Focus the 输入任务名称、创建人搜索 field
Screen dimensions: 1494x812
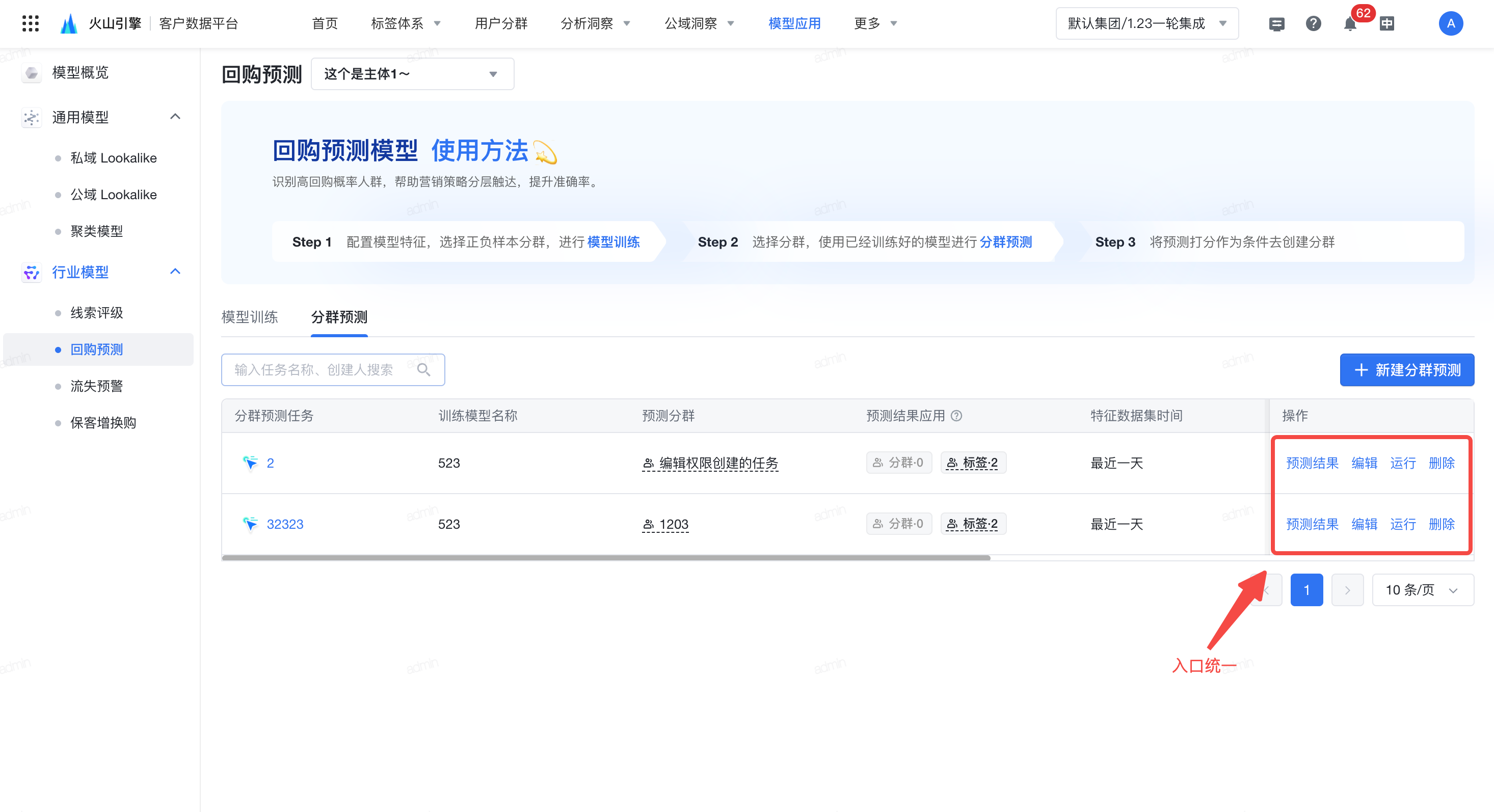pos(333,370)
